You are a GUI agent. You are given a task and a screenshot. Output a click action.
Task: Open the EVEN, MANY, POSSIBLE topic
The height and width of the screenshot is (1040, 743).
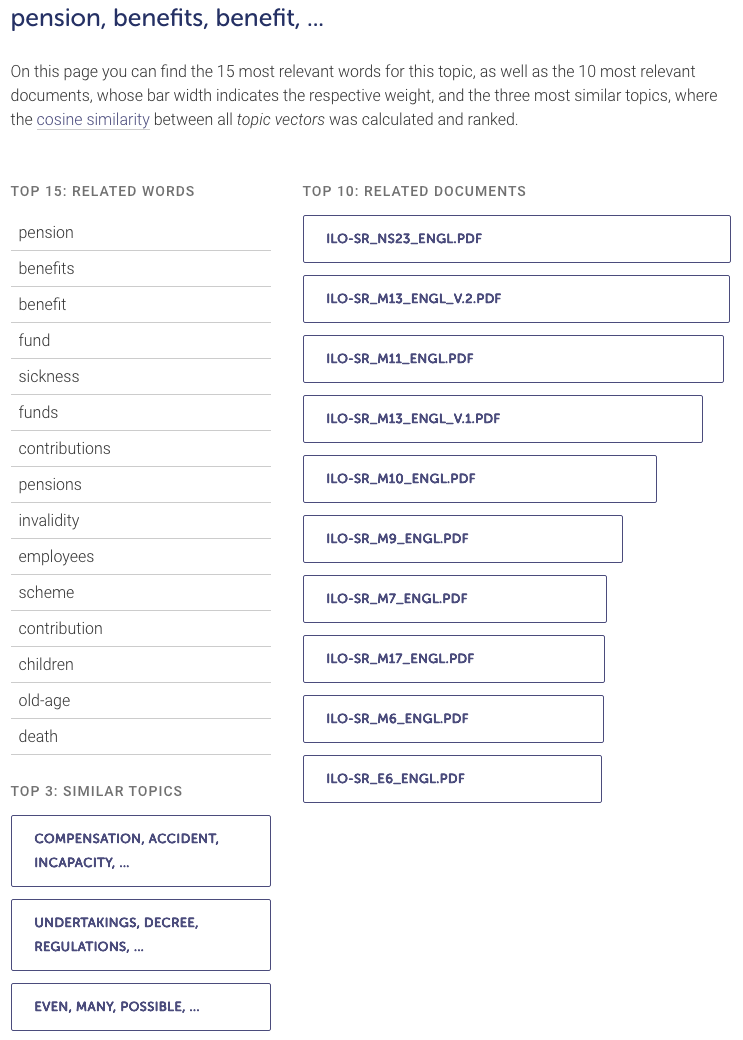click(140, 1007)
